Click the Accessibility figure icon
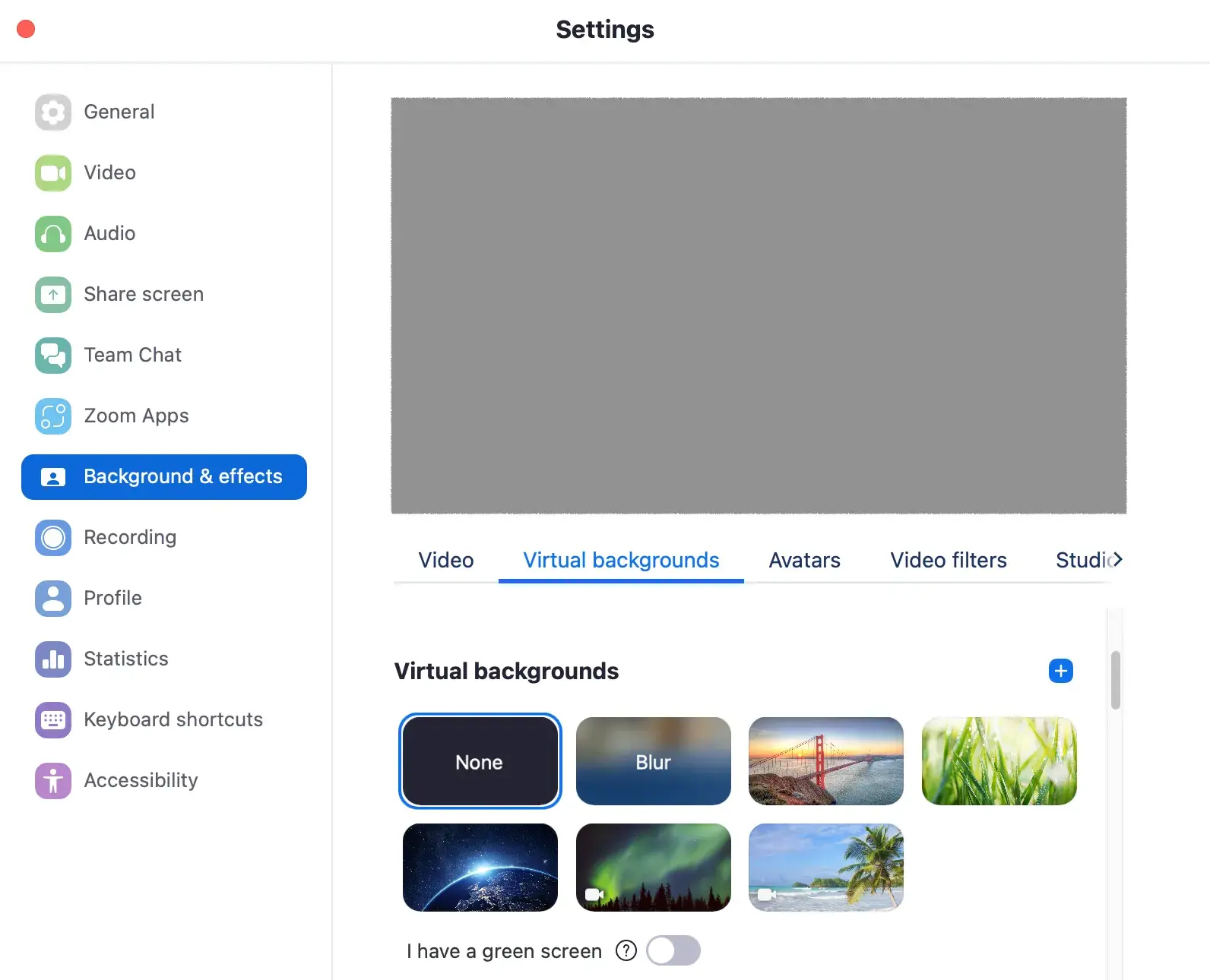The image size is (1210, 980). [x=53, y=781]
